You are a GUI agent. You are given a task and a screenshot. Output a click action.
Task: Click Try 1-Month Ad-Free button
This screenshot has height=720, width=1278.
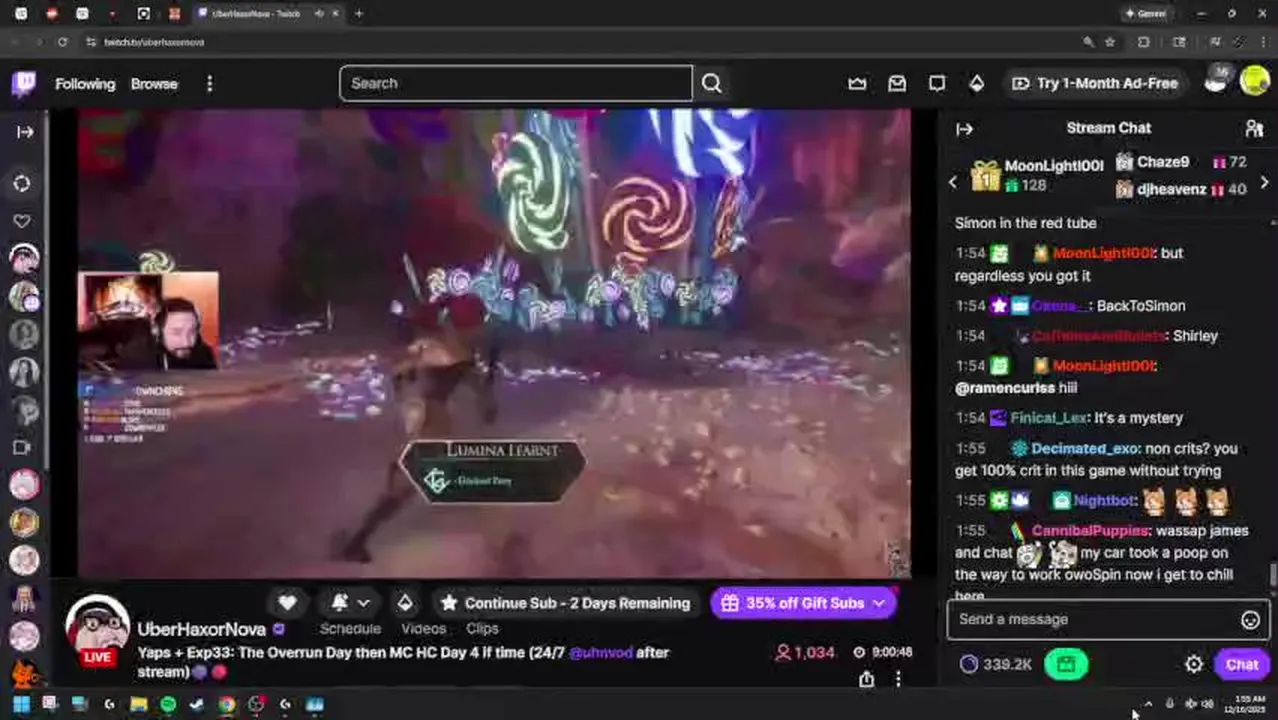(1095, 83)
